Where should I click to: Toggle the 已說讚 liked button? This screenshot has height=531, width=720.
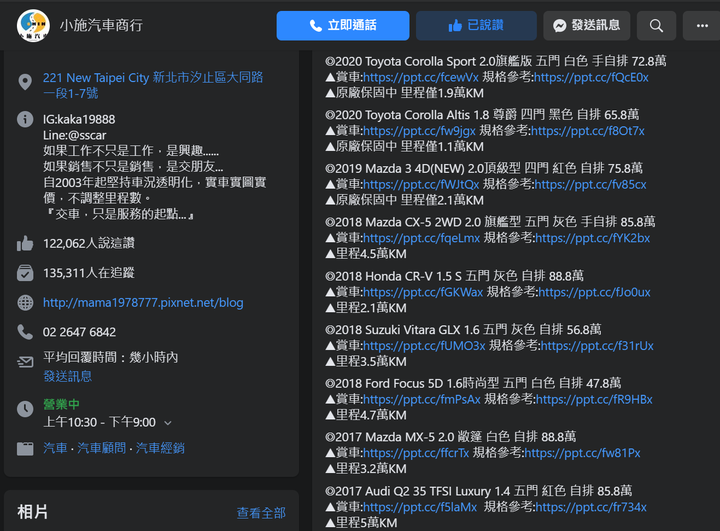tap(476, 26)
